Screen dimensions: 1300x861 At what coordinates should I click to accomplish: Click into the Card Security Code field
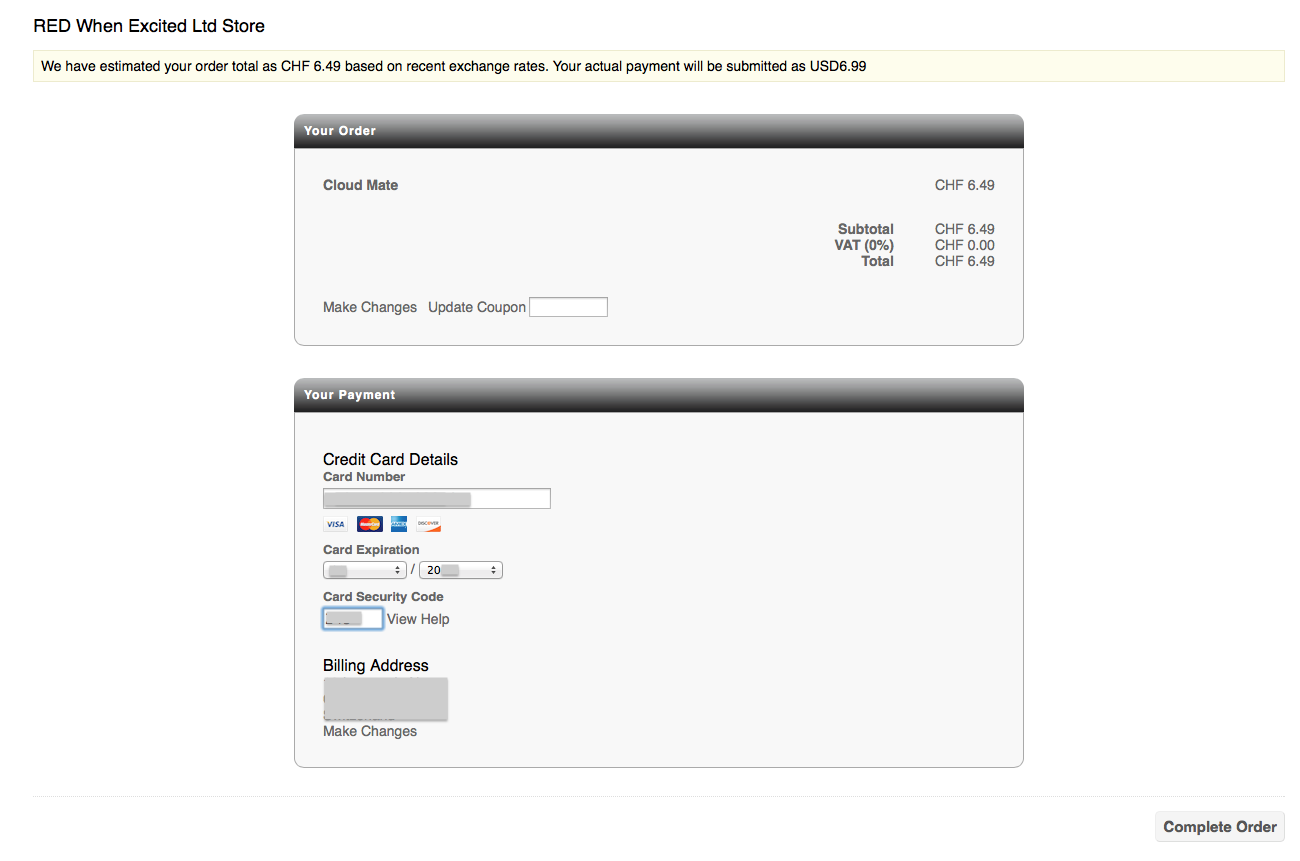353,619
